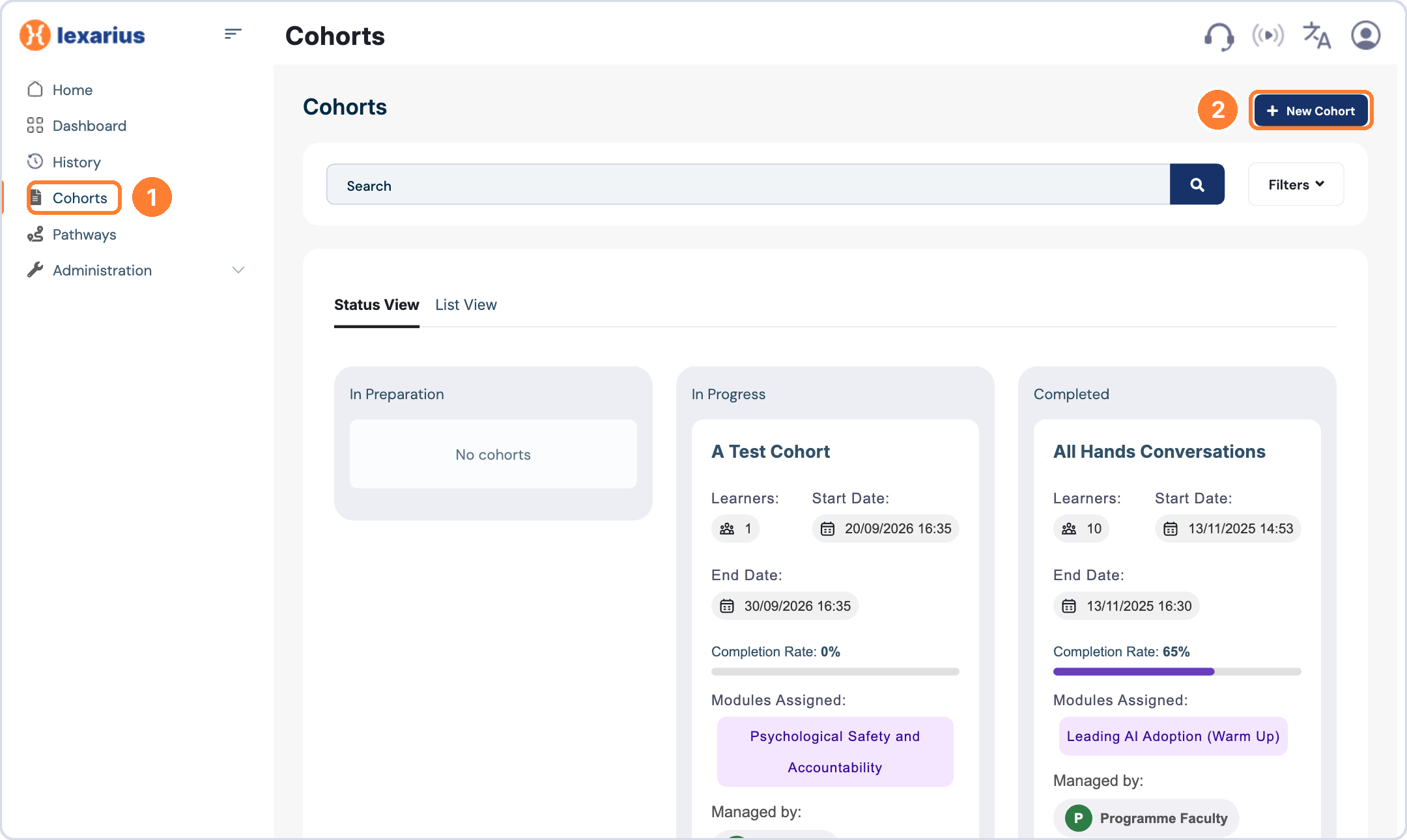Click Leading AI Adoption (Warm Up) module
Viewport: 1407px width, 840px height.
coord(1173,736)
